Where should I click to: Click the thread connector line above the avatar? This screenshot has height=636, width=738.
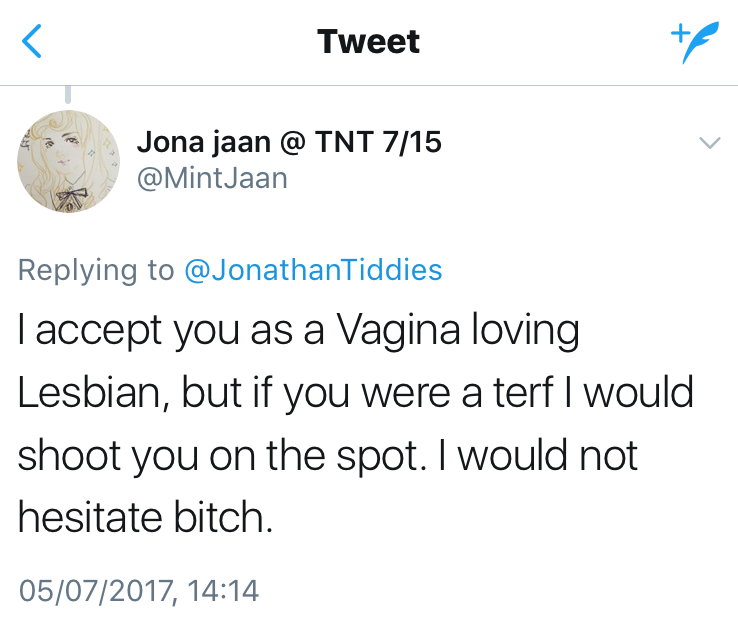coord(68,94)
